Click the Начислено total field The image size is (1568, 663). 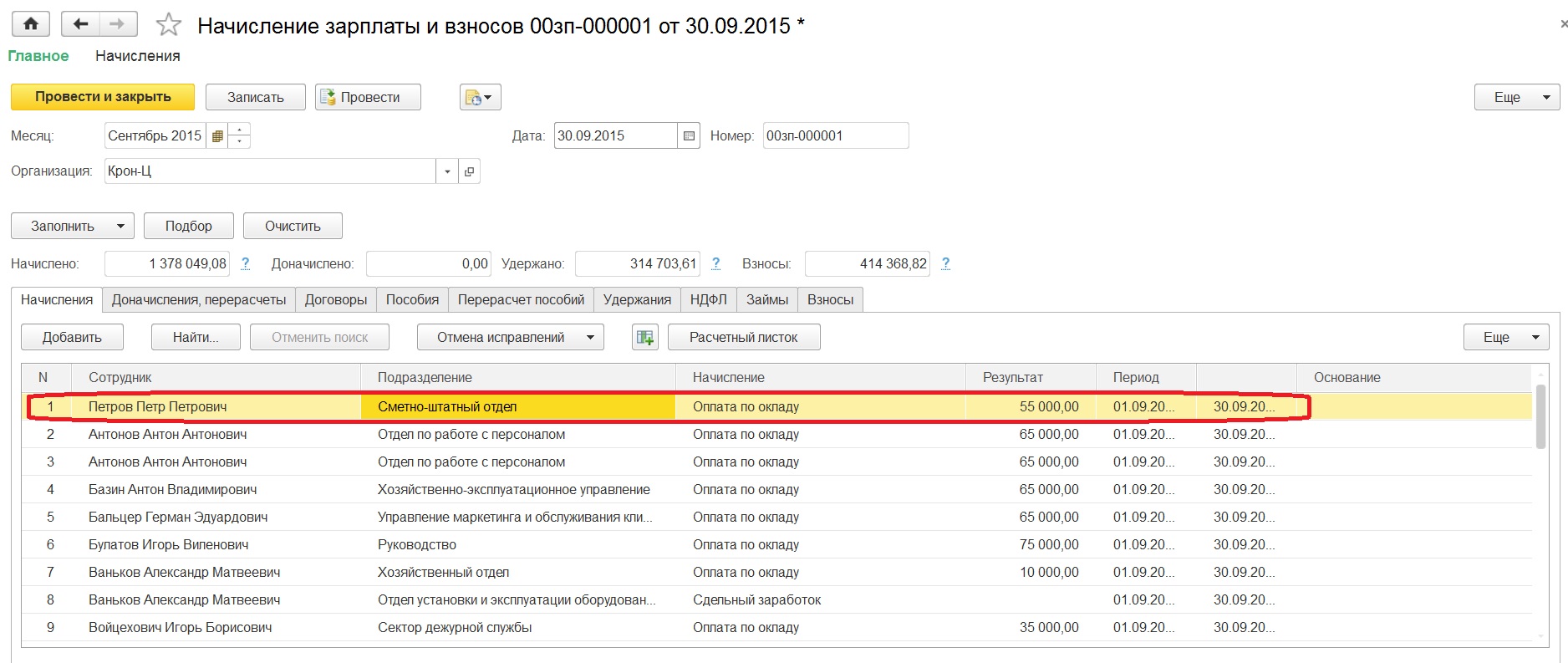pyautogui.click(x=167, y=263)
